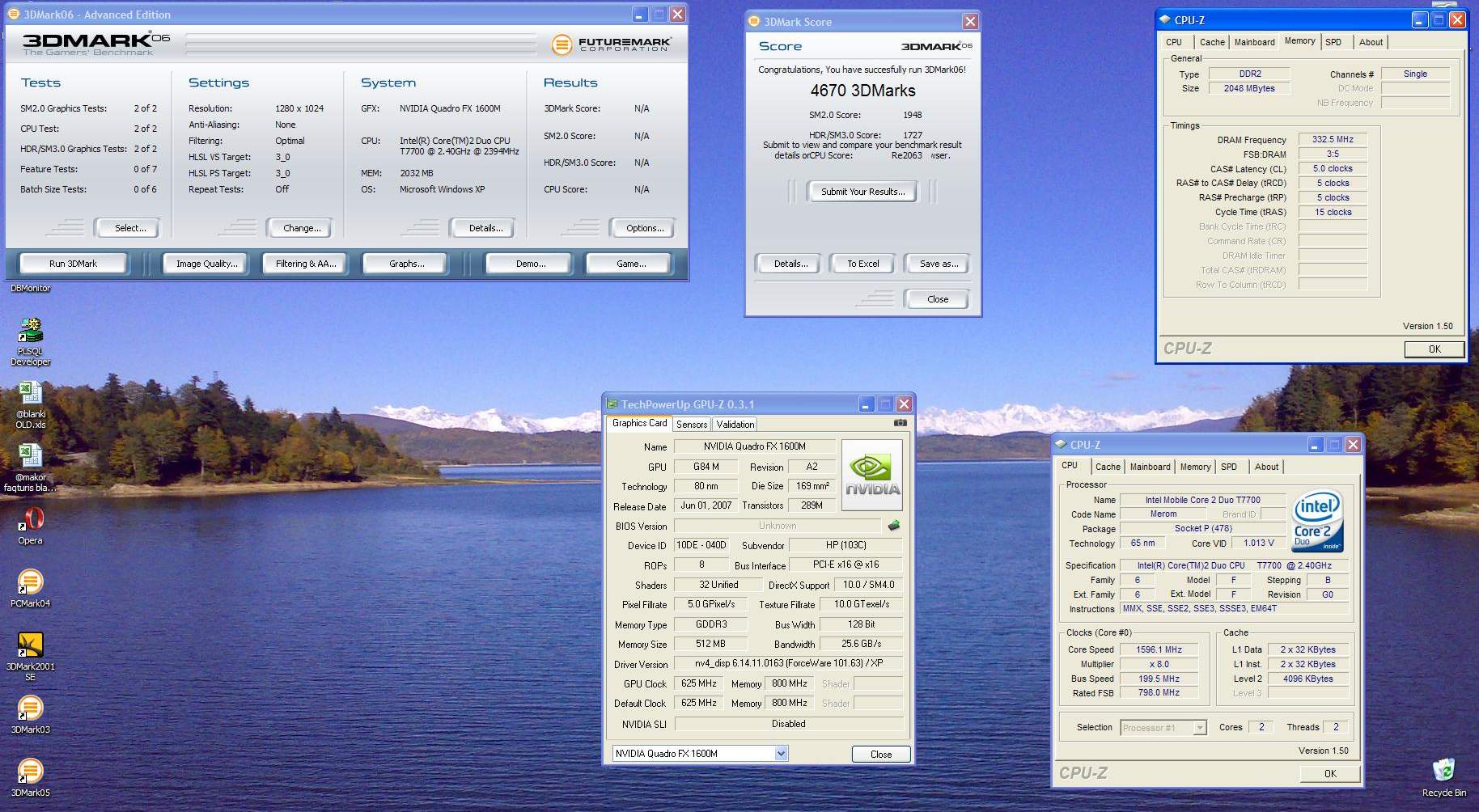1479x812 pixels.
Task: Click Close button in 3DMark Score window
Action: (938, 299)
